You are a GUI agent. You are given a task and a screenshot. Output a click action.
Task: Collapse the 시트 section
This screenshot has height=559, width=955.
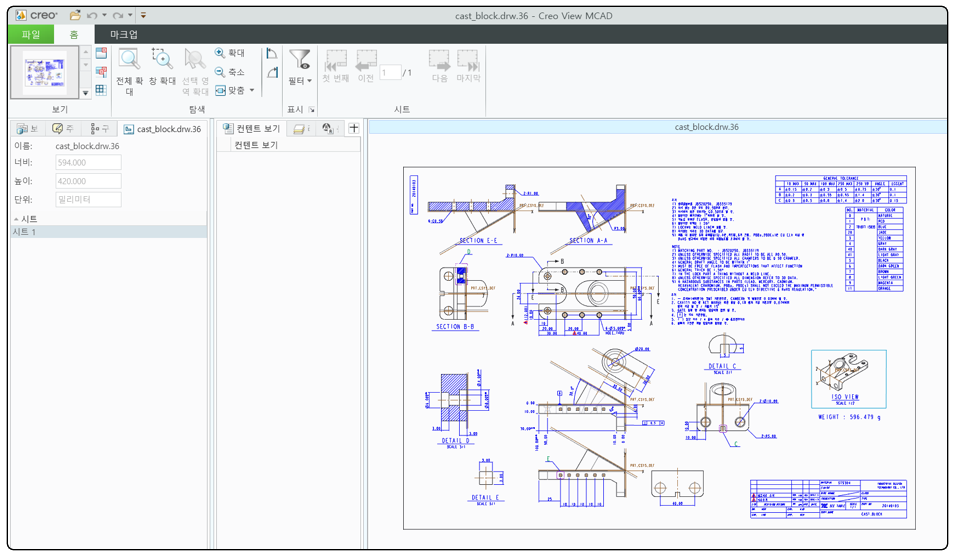[x=16, y=219]
